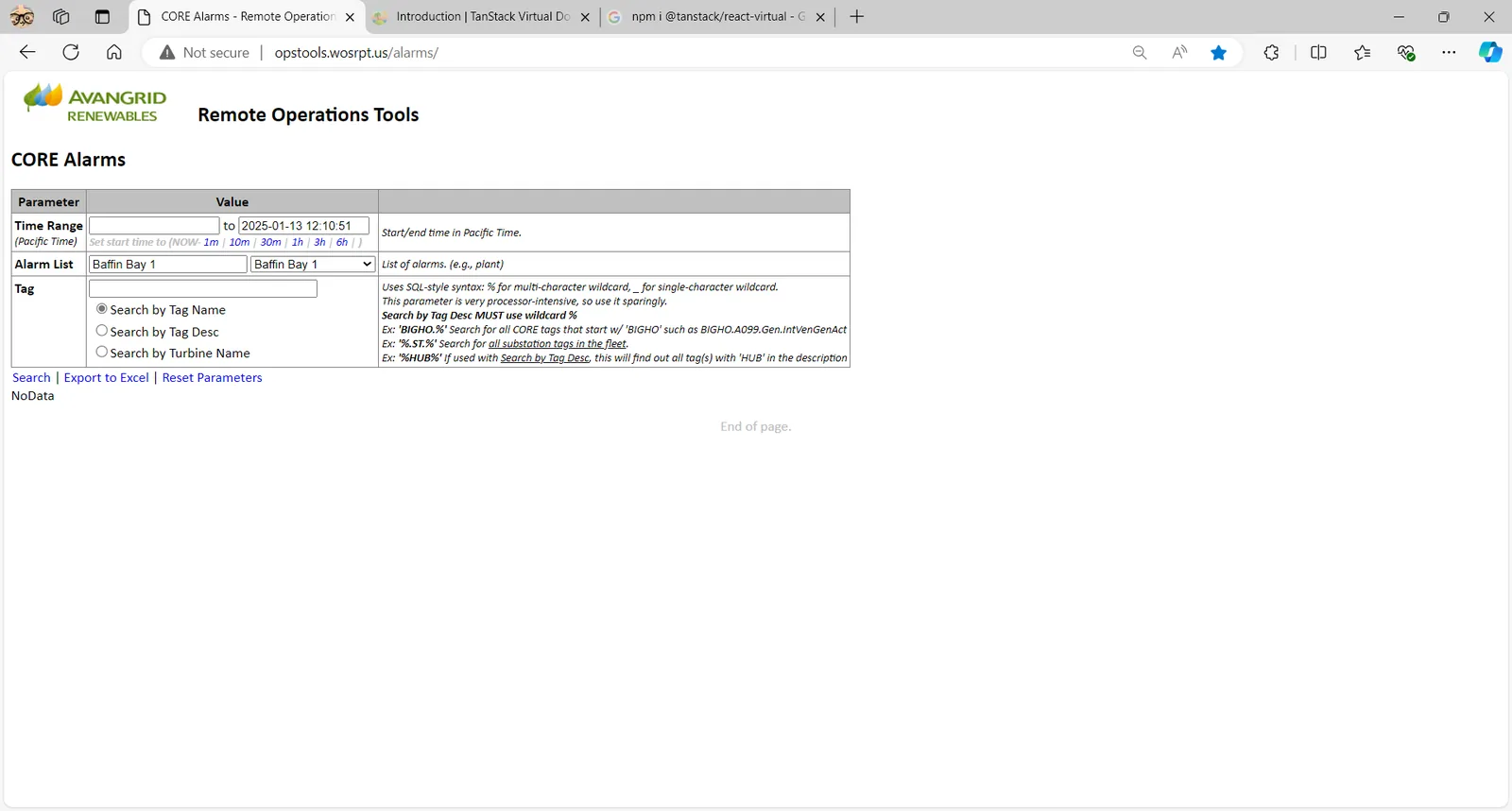The height and width of the screenshot is (811, 1512).
Task: Set start time using the 6h link
Action: tap(342, 243)
